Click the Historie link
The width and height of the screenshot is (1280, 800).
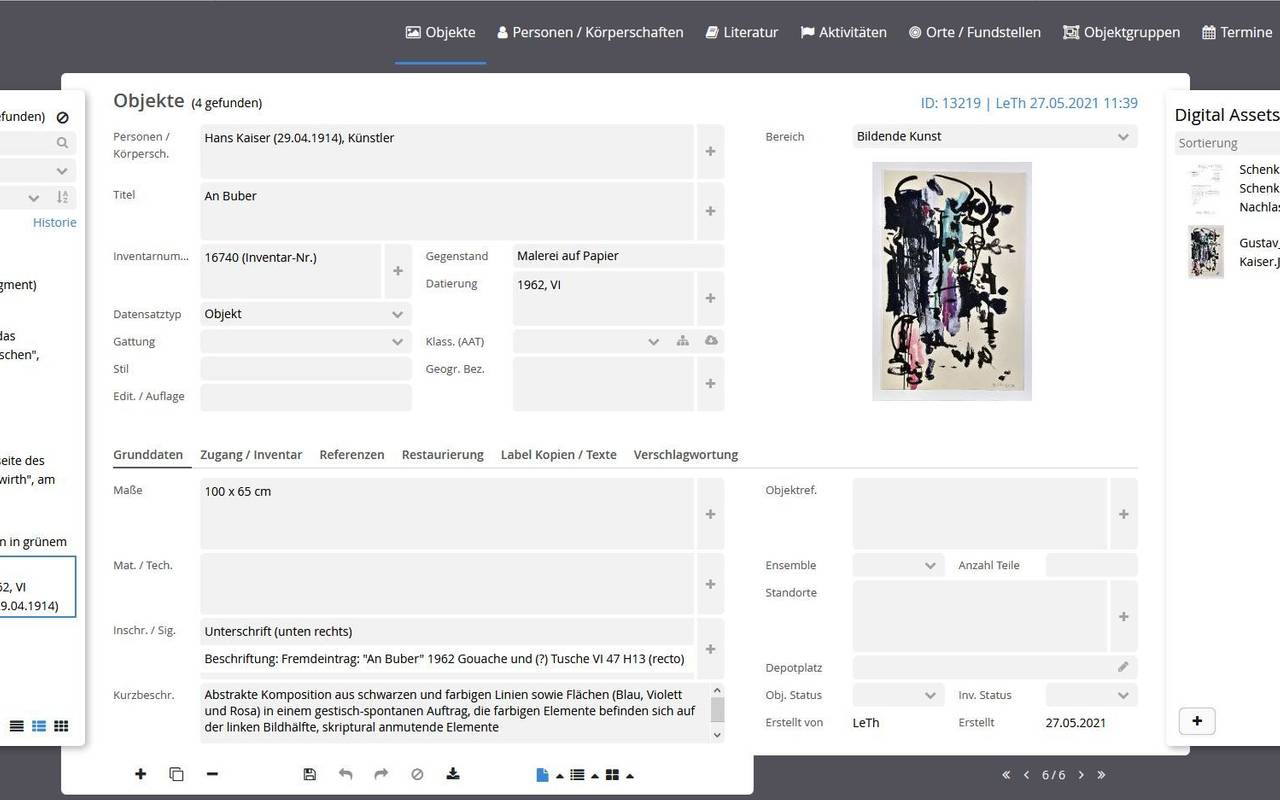click(54, 223)
